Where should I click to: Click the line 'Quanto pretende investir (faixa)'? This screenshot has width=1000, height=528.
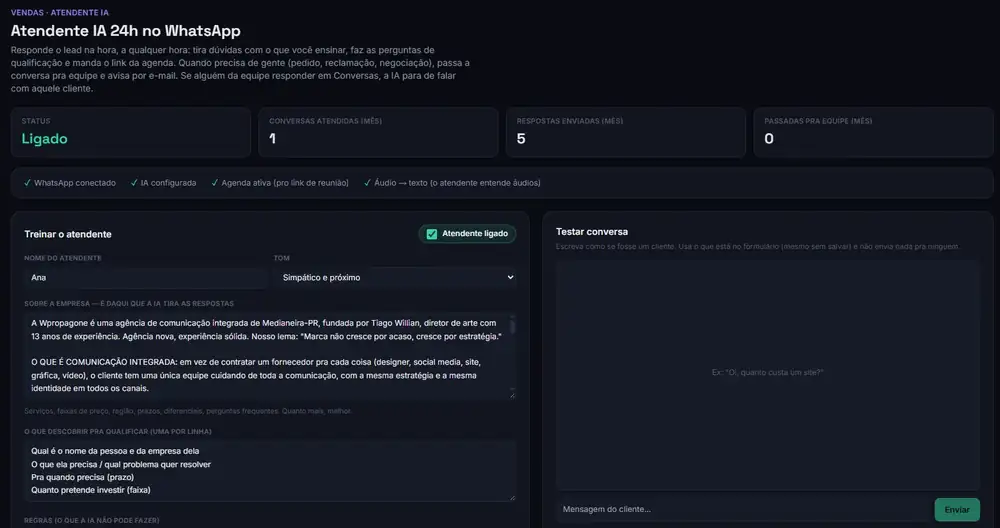(91, 490)
